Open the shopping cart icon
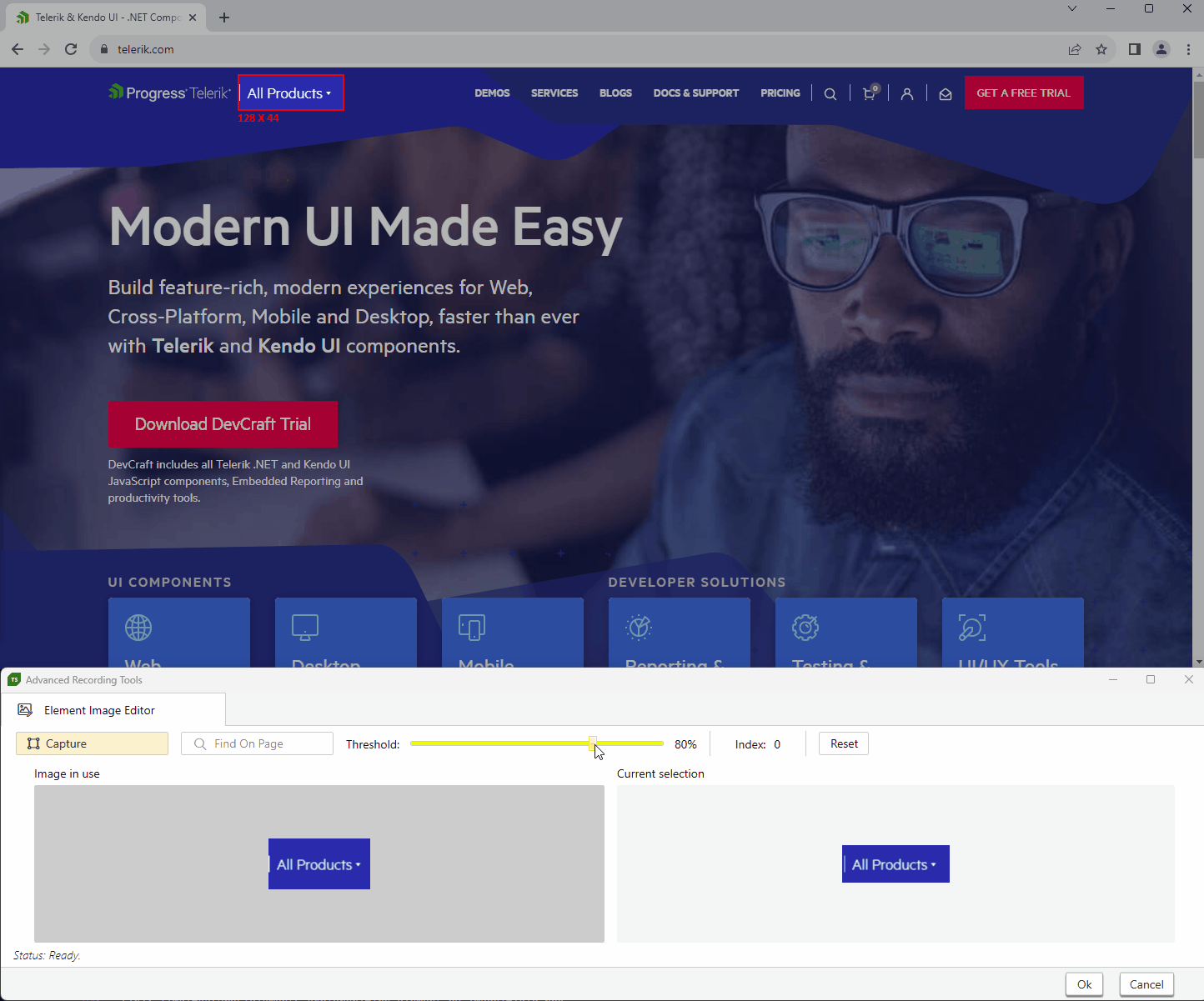 pyautogui.click(x=870, y=93)
